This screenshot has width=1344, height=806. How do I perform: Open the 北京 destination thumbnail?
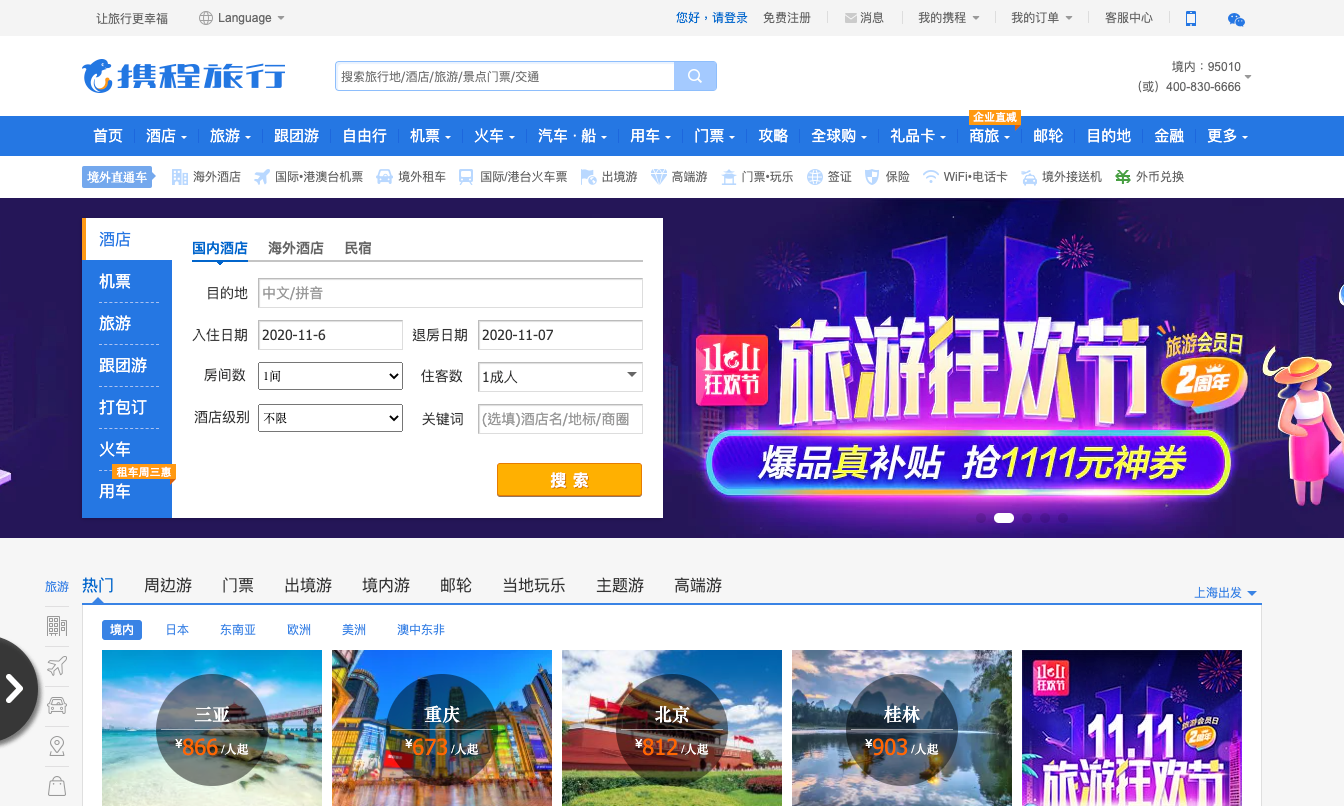[672, 728]
